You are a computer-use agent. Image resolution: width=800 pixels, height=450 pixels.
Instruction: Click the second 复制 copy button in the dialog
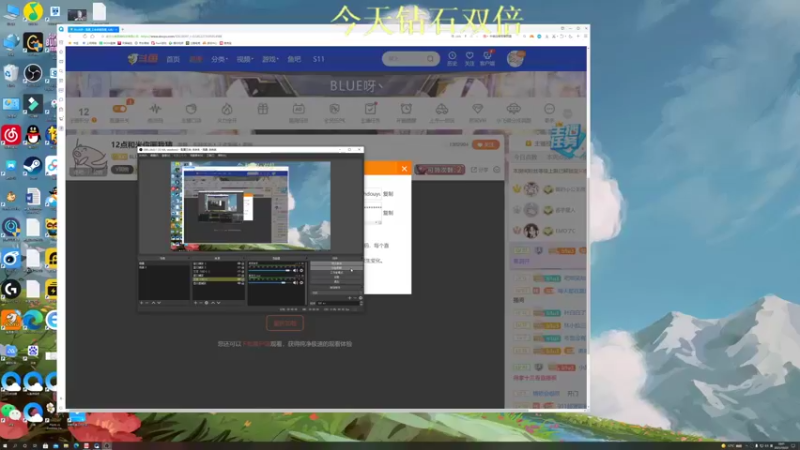click(x=388, y=213)
